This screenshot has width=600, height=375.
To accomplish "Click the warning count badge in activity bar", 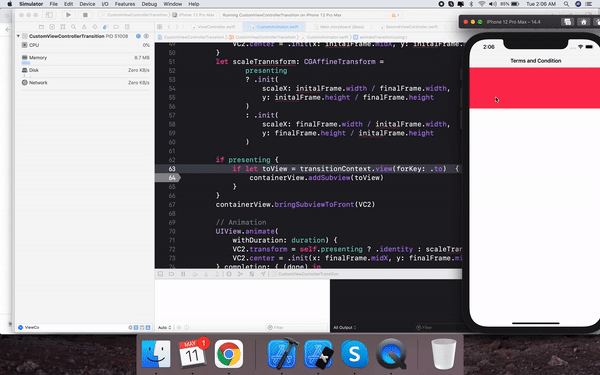I will 395,15.
